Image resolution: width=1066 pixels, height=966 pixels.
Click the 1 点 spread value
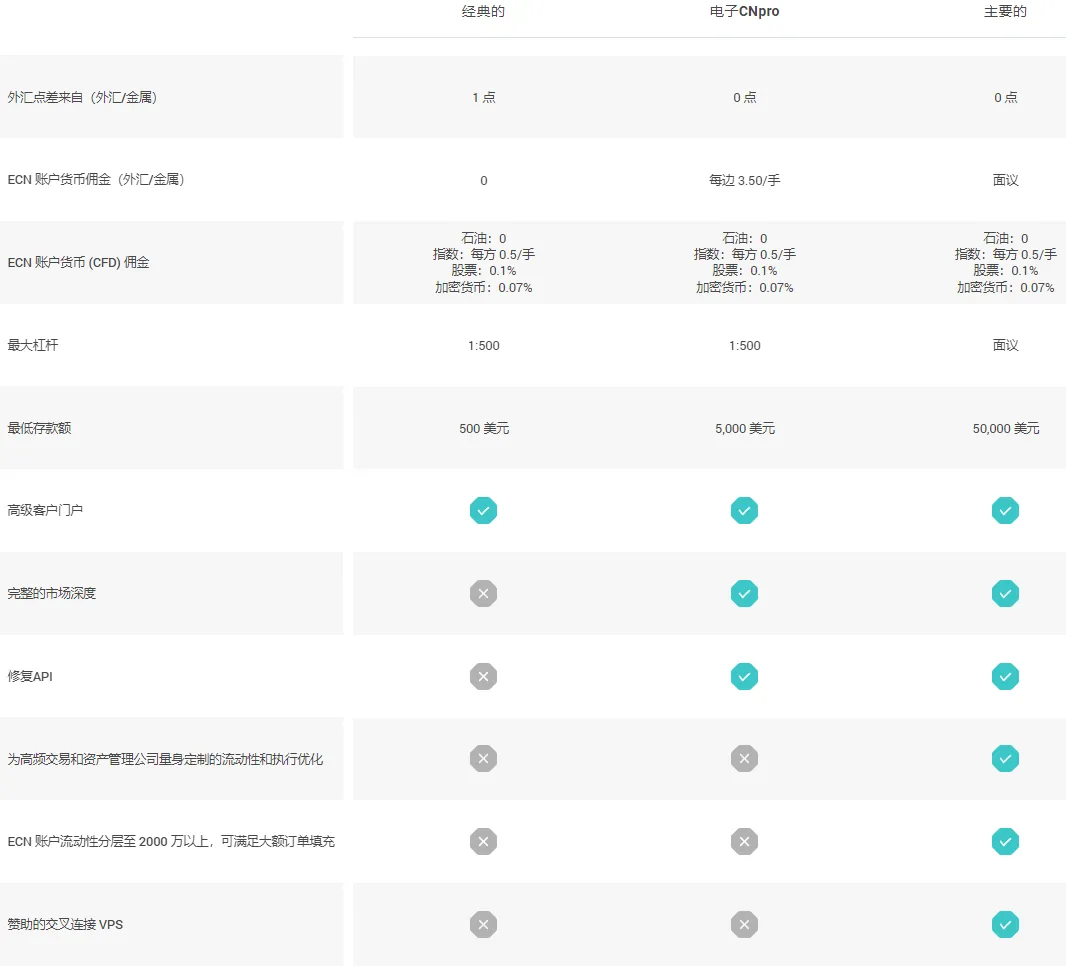pos(484,97)
